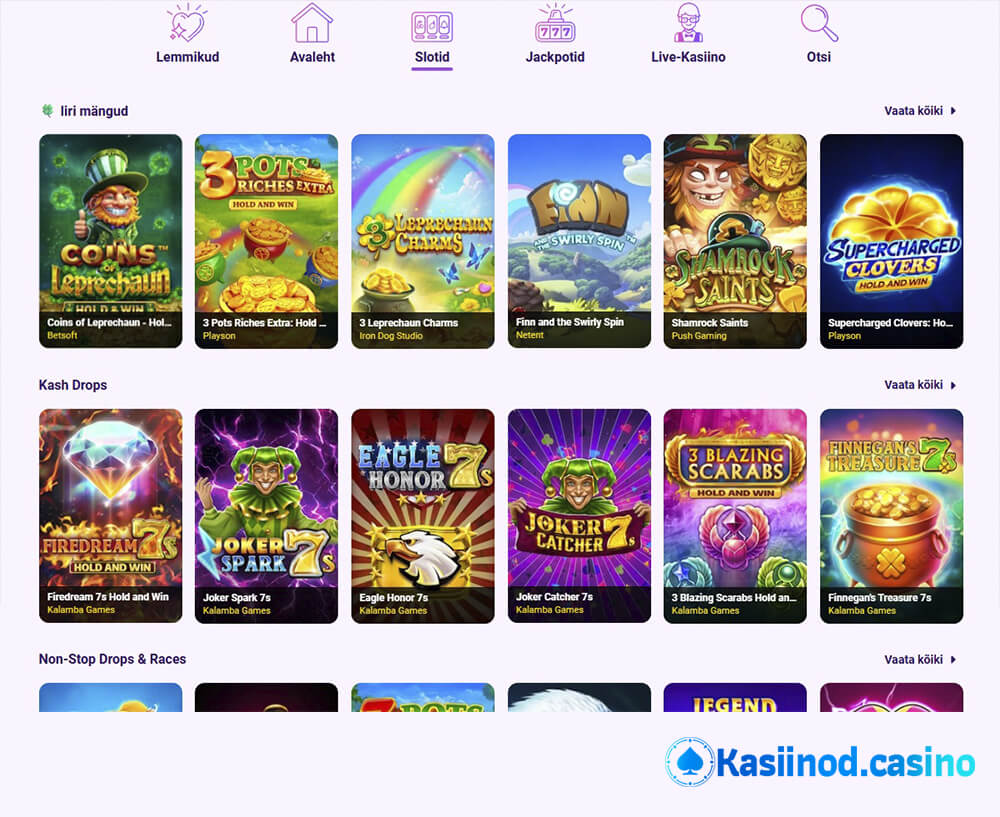Viewport: 1000px width, 817px height.
Task: Open the Non-Stop Drops & Races heading
Action: click(x=112, y=659)
